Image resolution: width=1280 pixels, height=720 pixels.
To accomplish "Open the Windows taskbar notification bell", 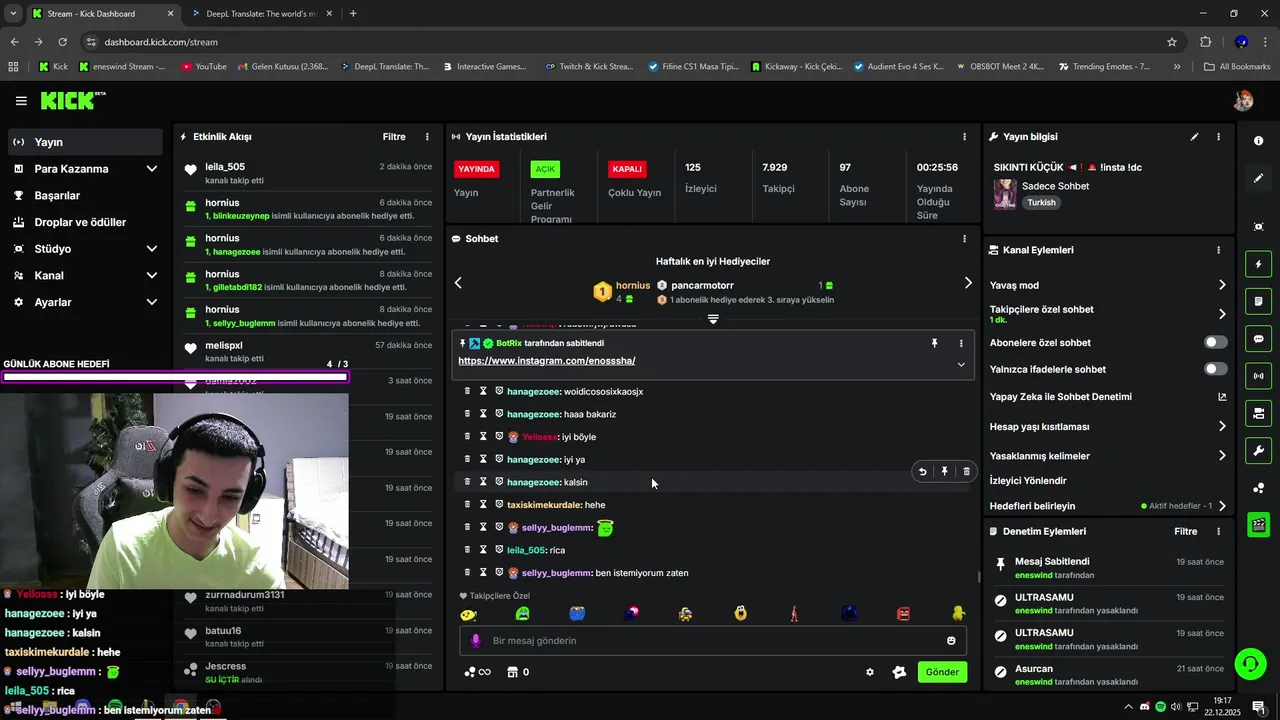I will tap(1259, 706).
